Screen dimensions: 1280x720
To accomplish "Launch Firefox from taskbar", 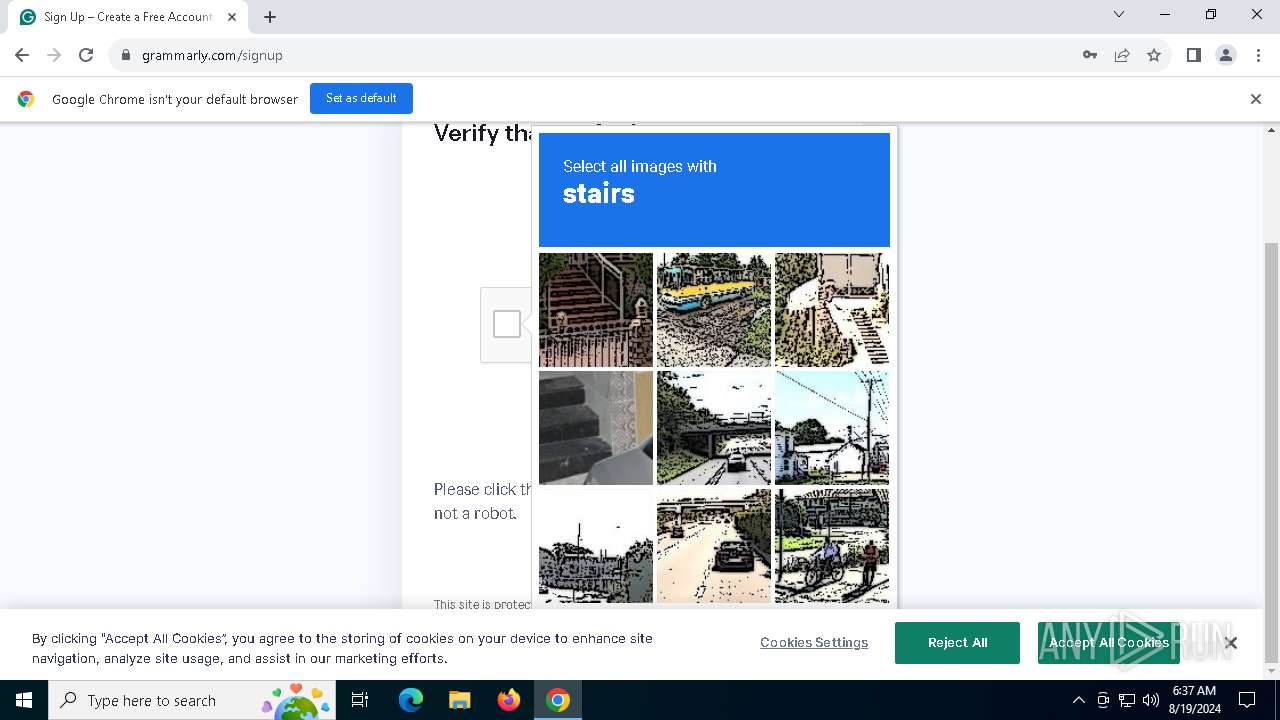I will point(508,700).
